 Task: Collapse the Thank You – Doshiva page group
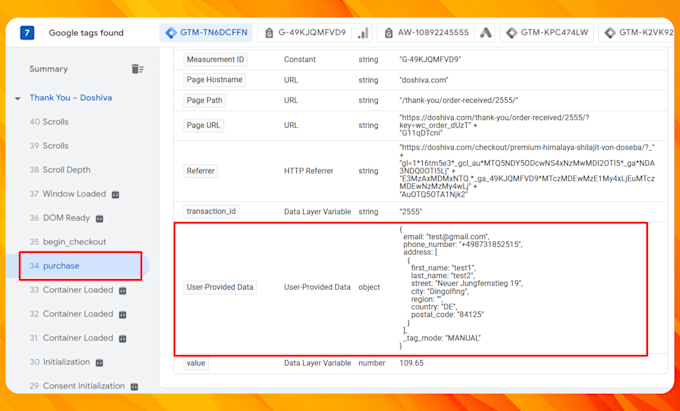coord(18,98)
